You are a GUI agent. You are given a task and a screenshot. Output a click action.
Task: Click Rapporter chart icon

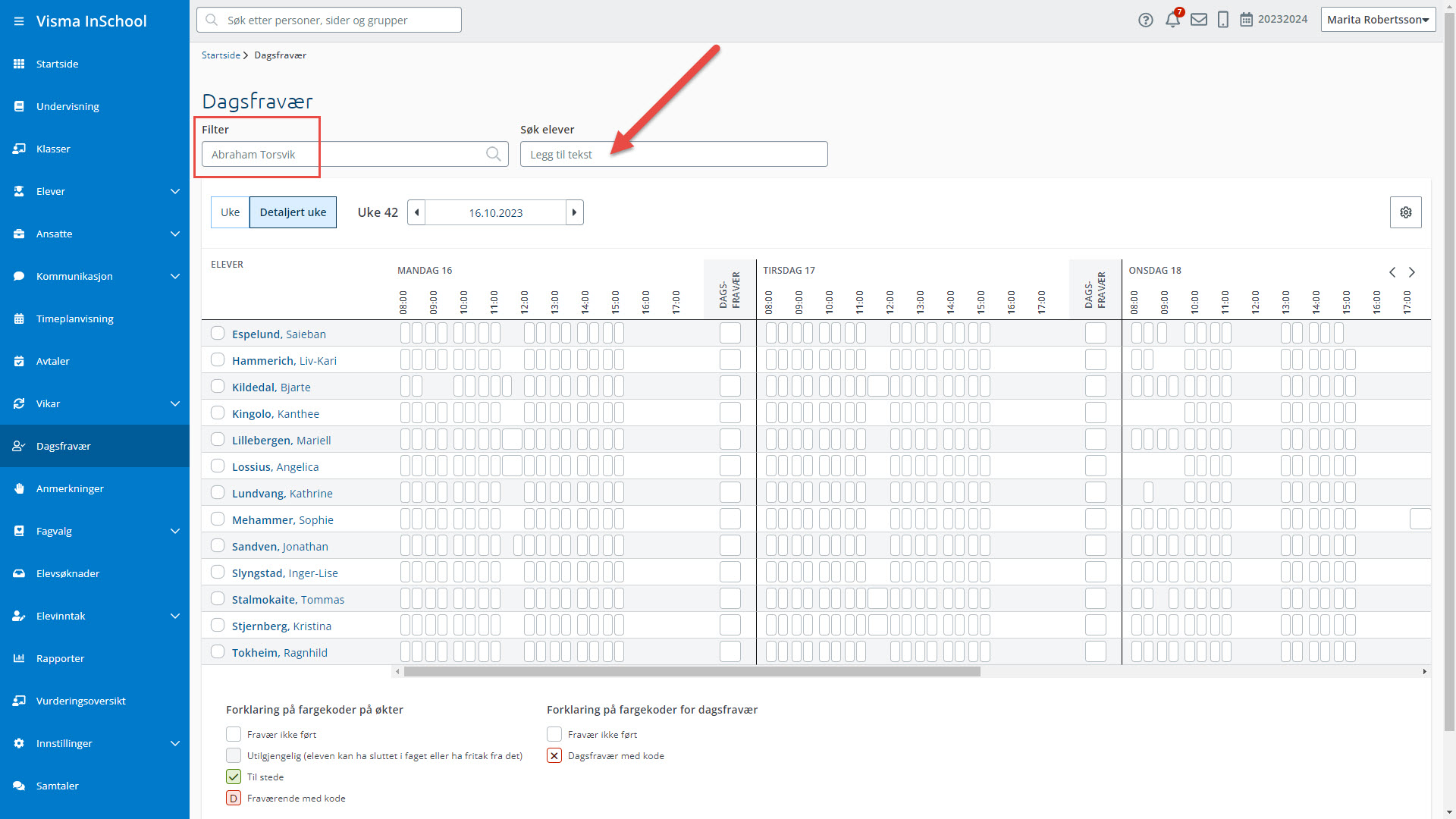coord(19,658)
